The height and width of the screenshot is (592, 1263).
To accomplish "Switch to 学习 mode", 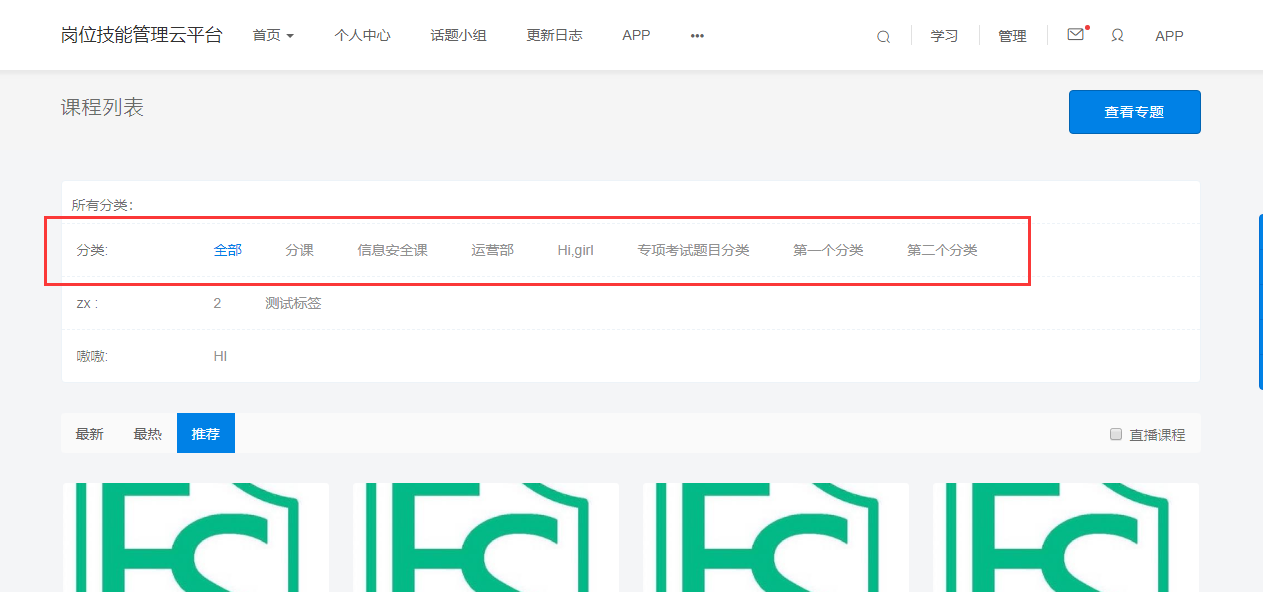I will [944, 36].
